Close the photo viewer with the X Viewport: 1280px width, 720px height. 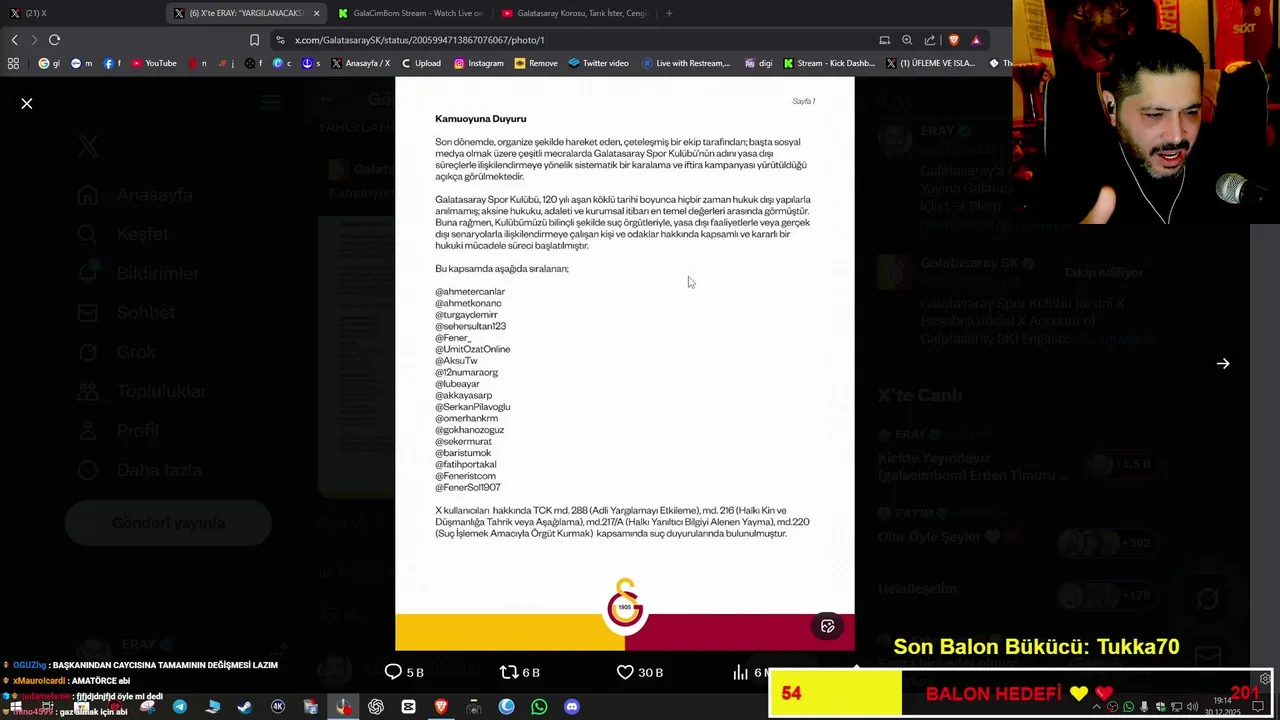pos(27,103)
